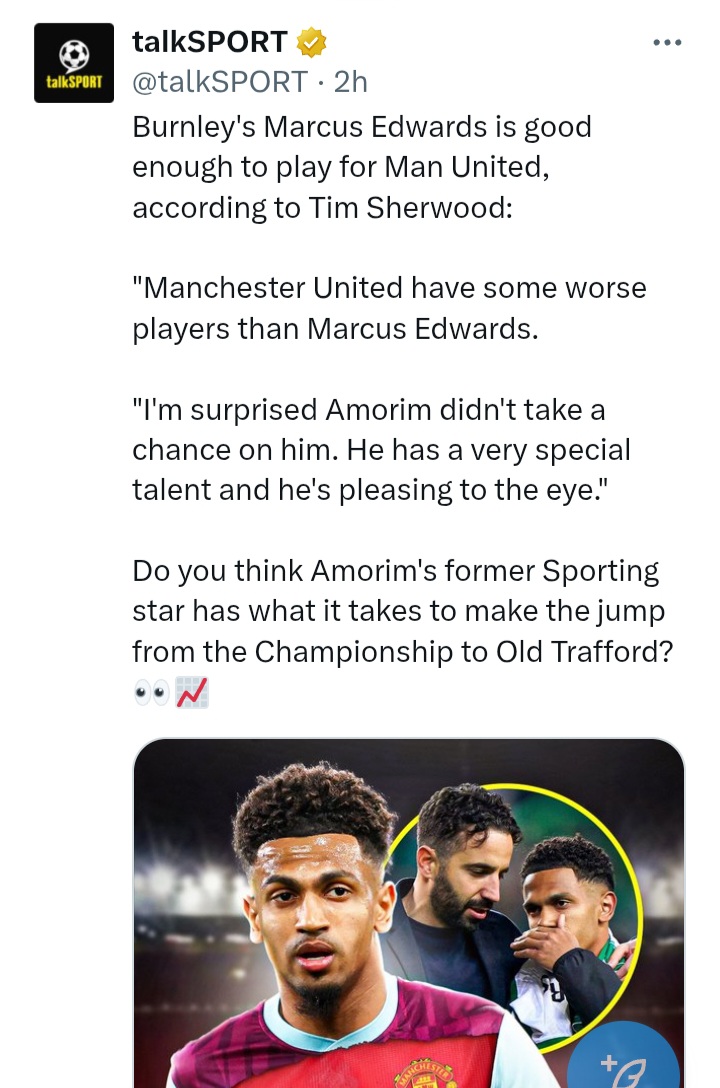Image resolution: width=720 pixels, height=1088 pixels.
Task: Click the gold verified badge
Action: click(x=312, y=42)
